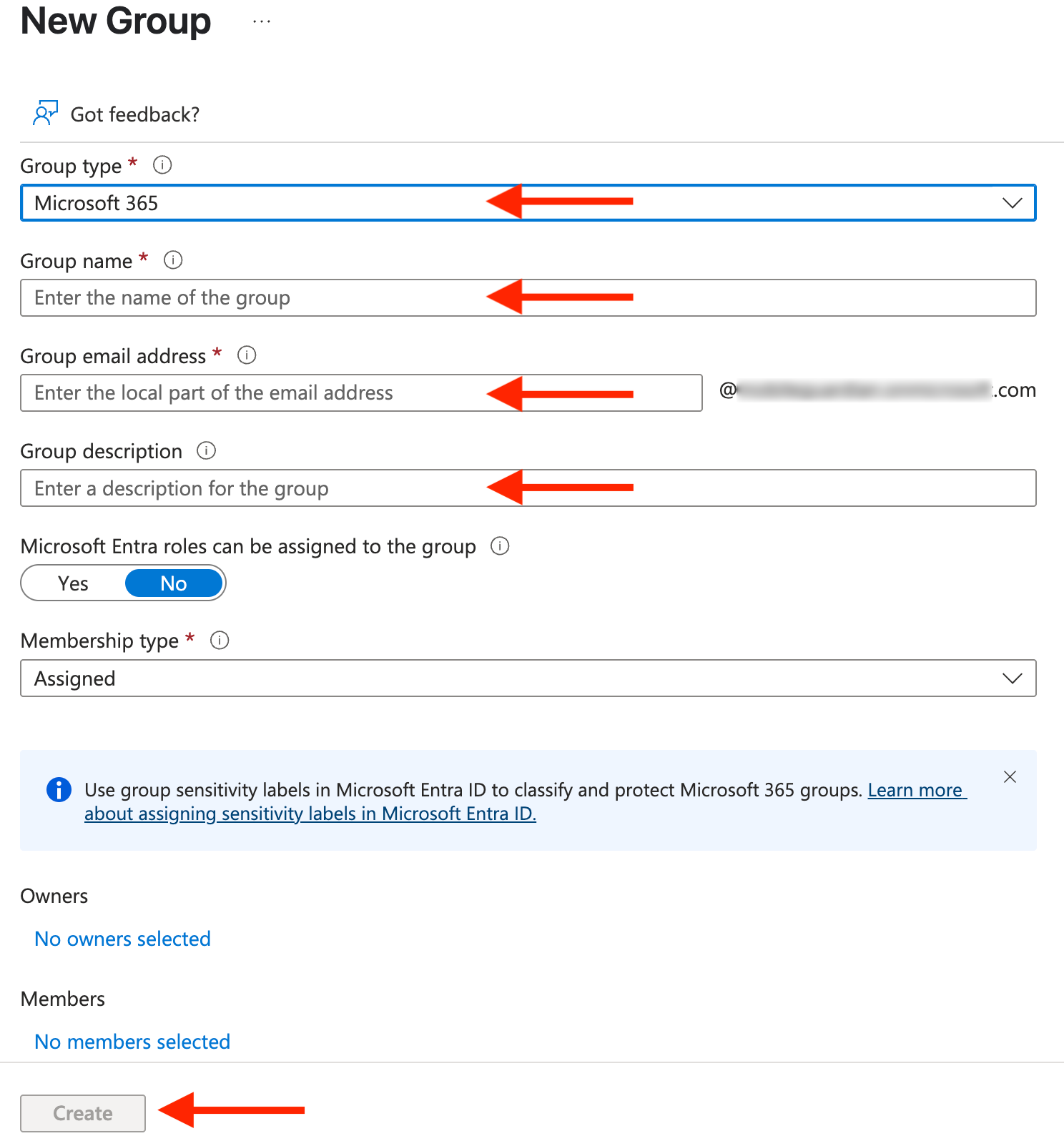Click the Owners heading text

54,896
